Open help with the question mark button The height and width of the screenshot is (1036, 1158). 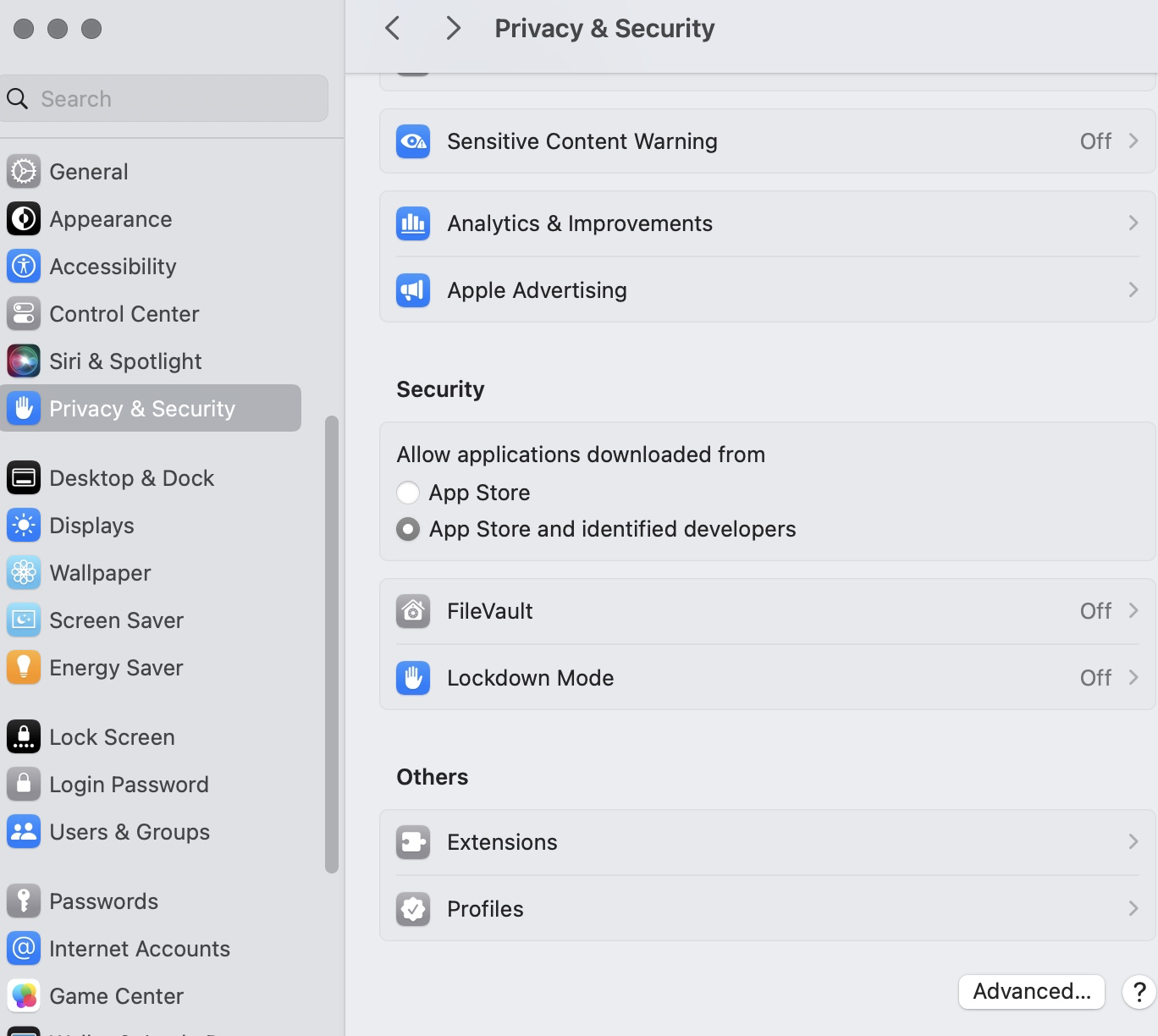[x=1139, y=991]
